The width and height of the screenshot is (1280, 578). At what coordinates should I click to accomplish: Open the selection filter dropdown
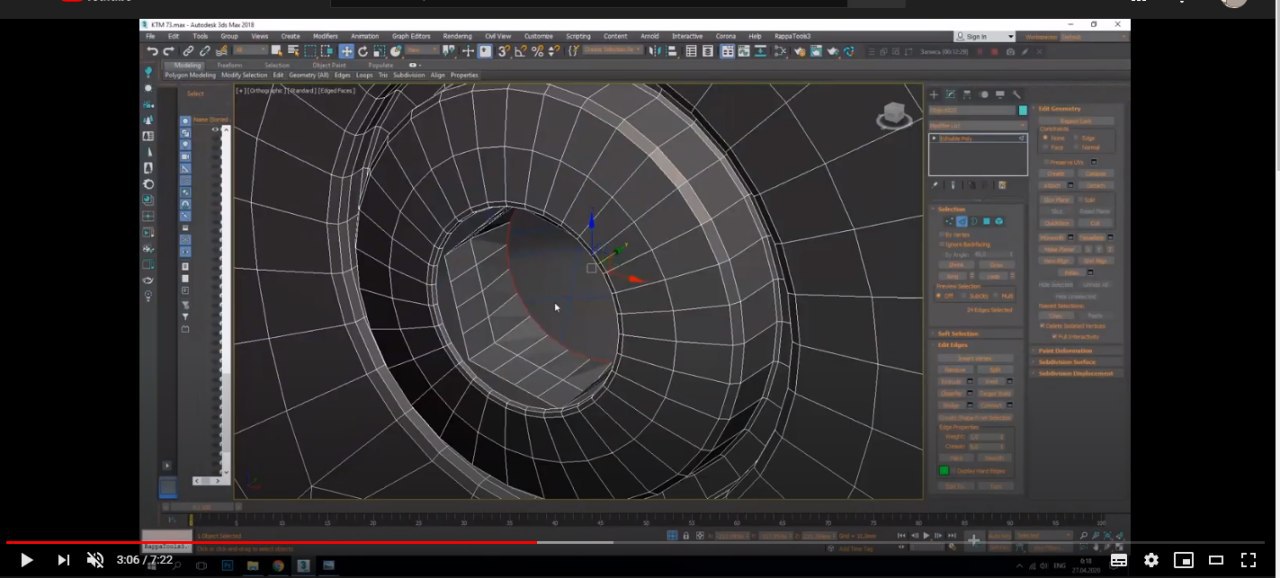(x=251, y=51)
